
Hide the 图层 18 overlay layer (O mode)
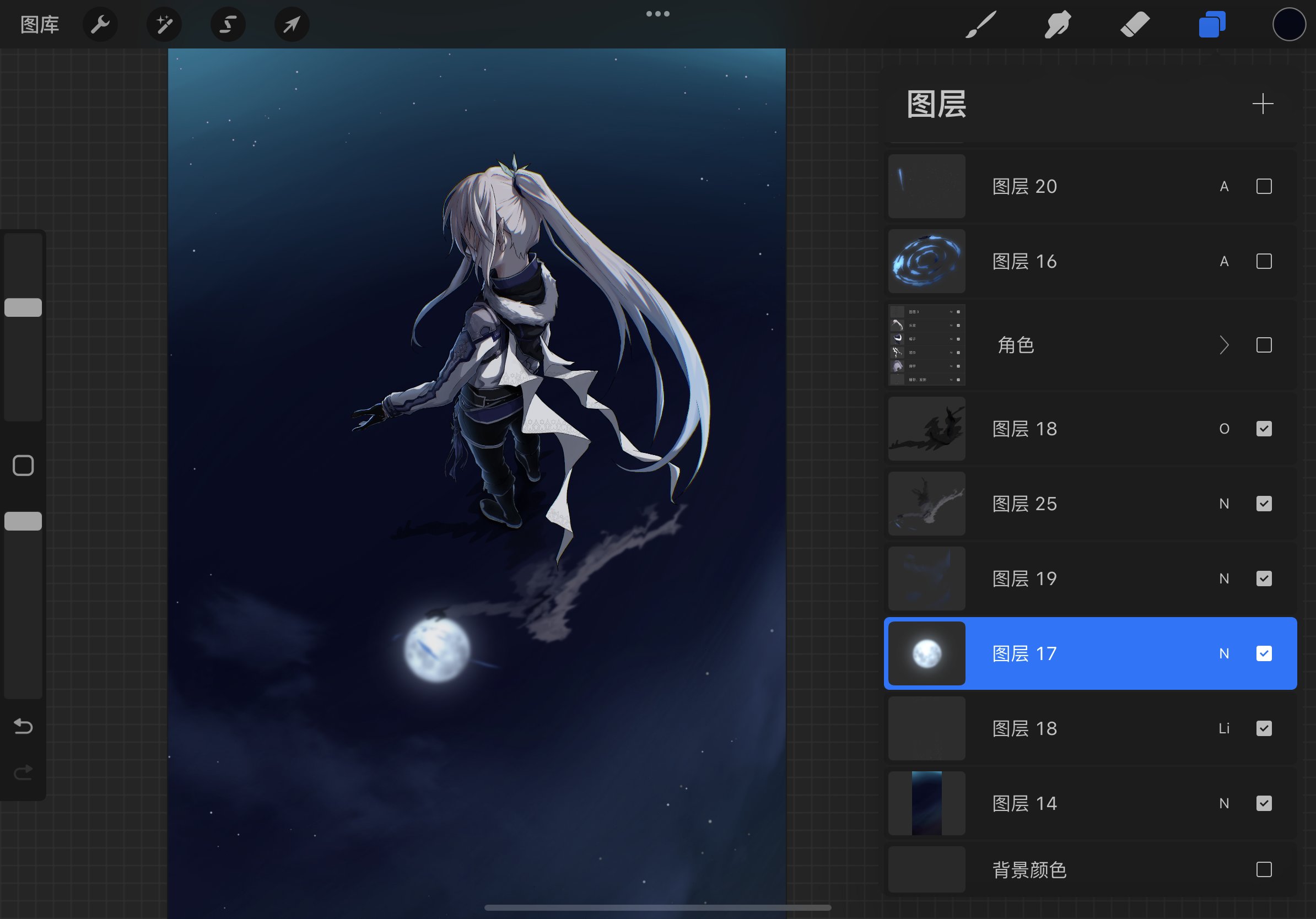point(1264,429)
